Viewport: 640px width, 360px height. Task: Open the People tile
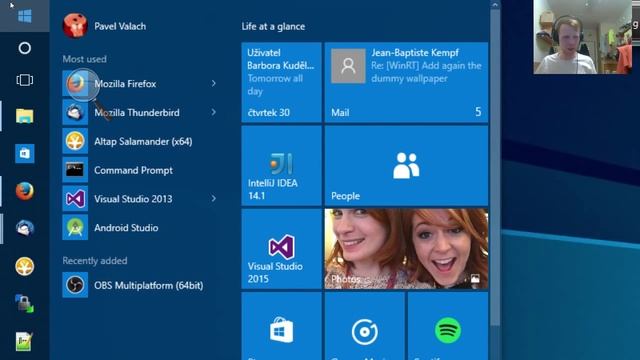pyautogui.click(x=406, y=166)
